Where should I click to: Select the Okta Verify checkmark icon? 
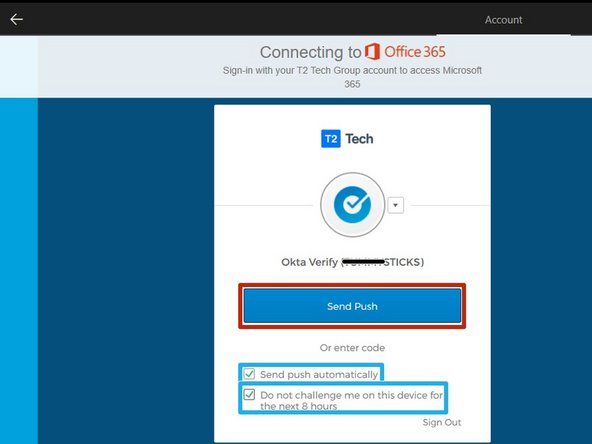352,205
